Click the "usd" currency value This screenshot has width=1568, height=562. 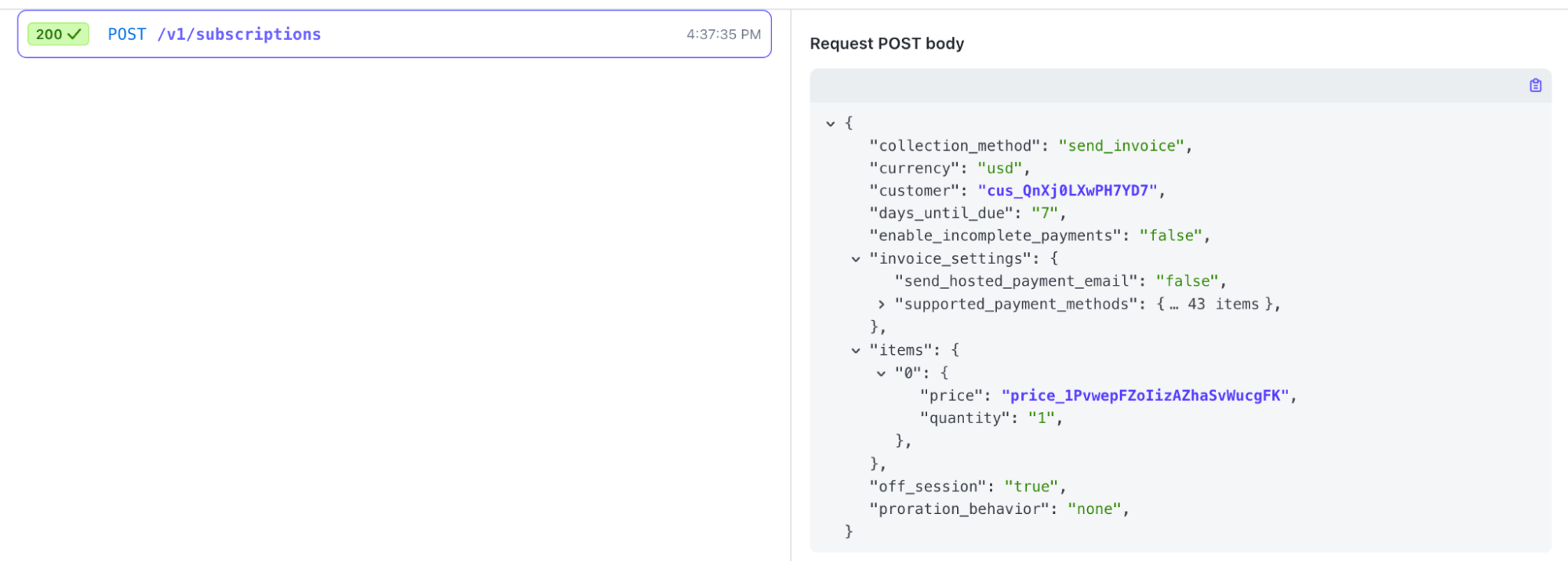(999, 169)
